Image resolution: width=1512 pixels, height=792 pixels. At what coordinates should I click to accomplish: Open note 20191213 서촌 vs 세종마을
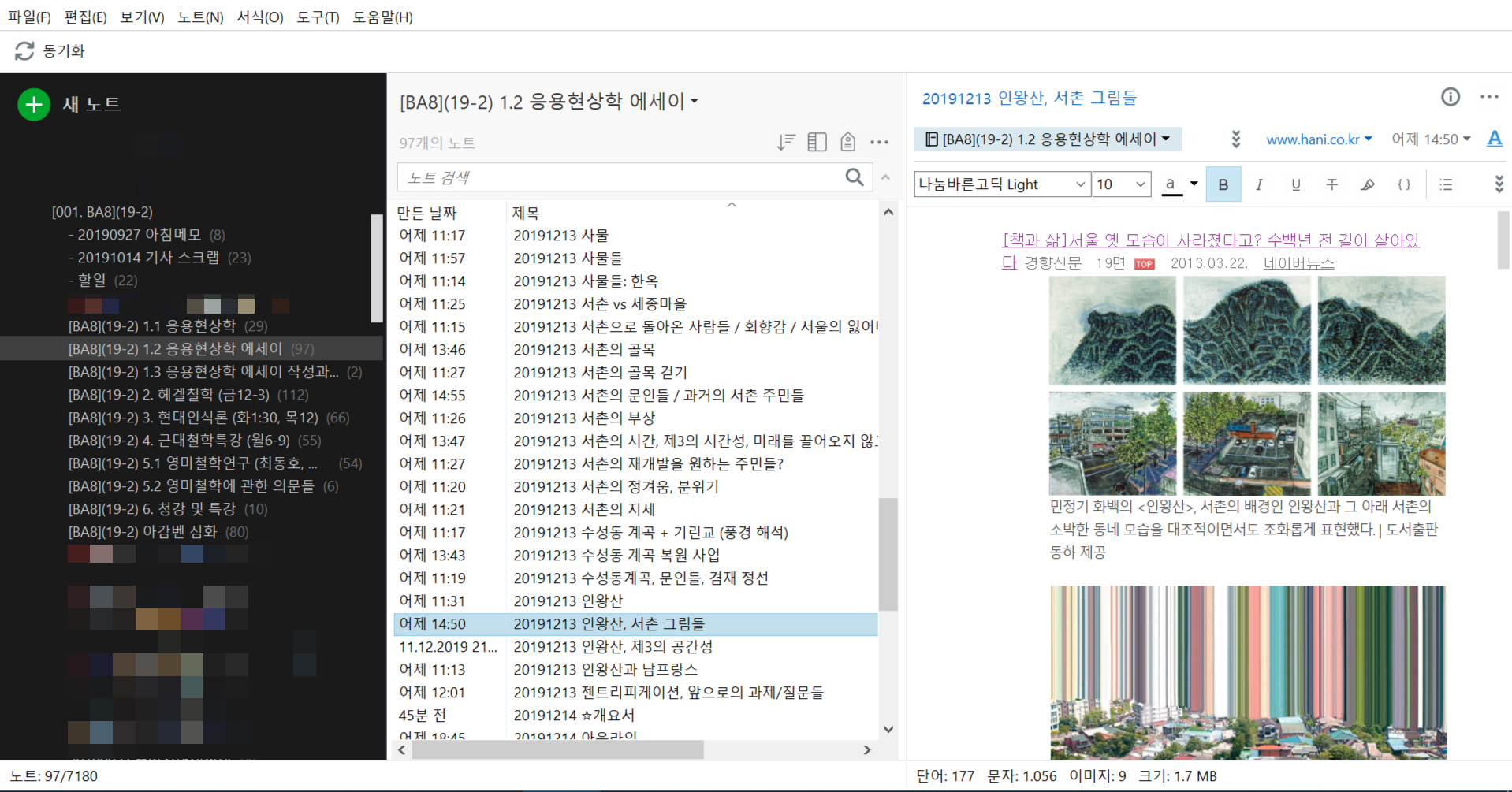[635, 303]
